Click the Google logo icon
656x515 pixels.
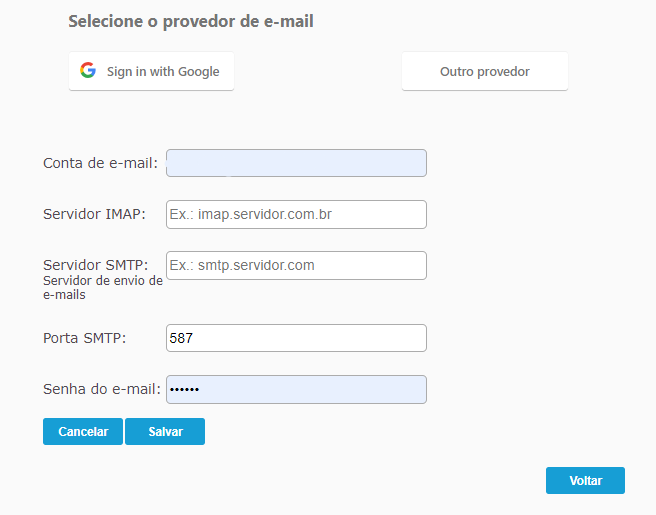click(x=88, y=70)
